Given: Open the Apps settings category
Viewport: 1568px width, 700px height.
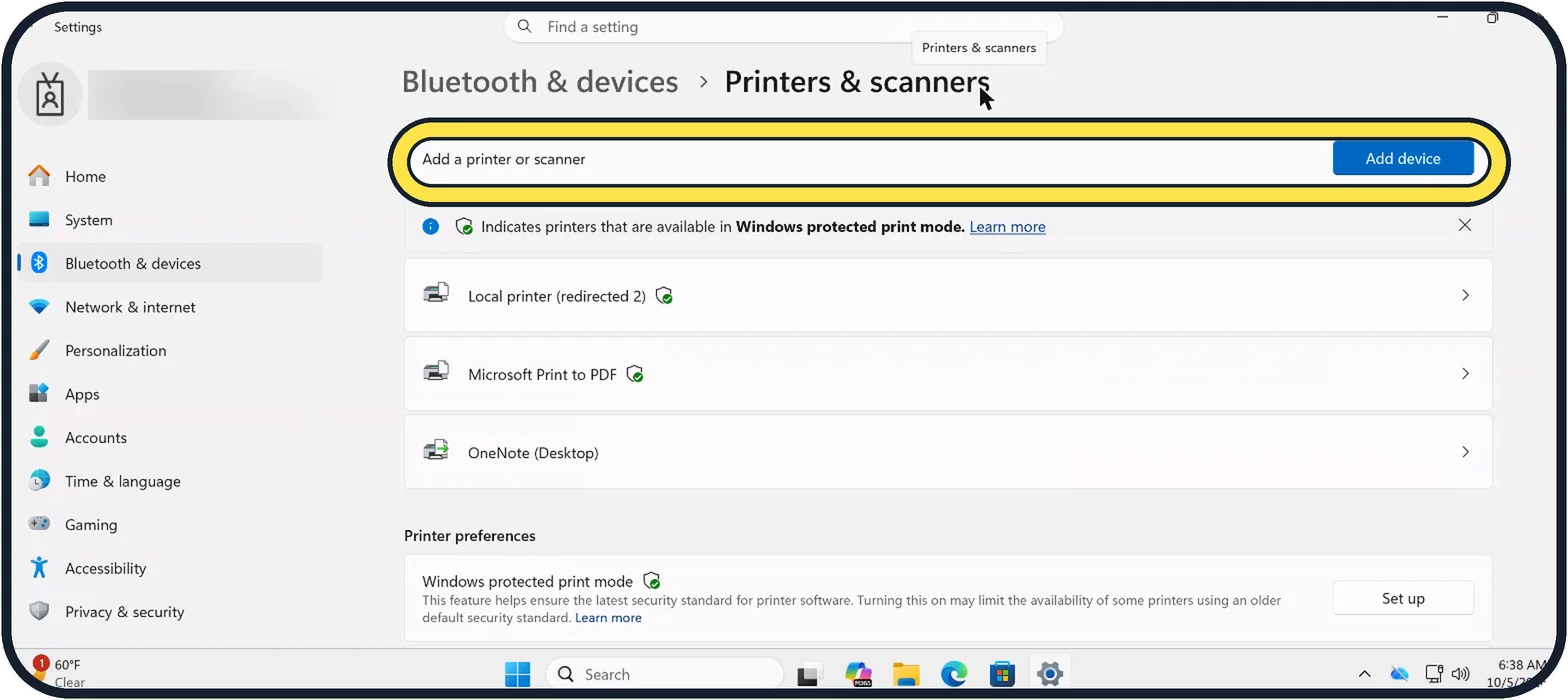Looking at the screenshot, I should (168, 394).
